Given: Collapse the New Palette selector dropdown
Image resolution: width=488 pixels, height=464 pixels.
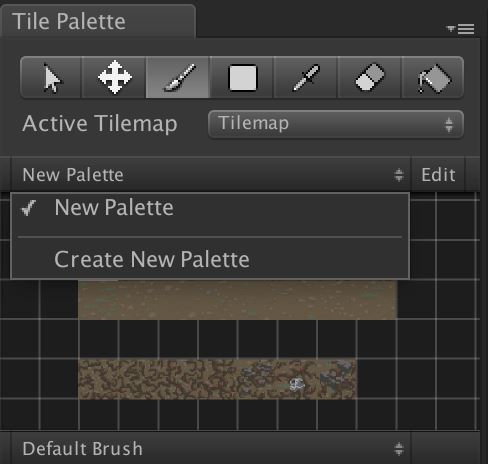Looking at the screenshot, I should tap(211, 175).
